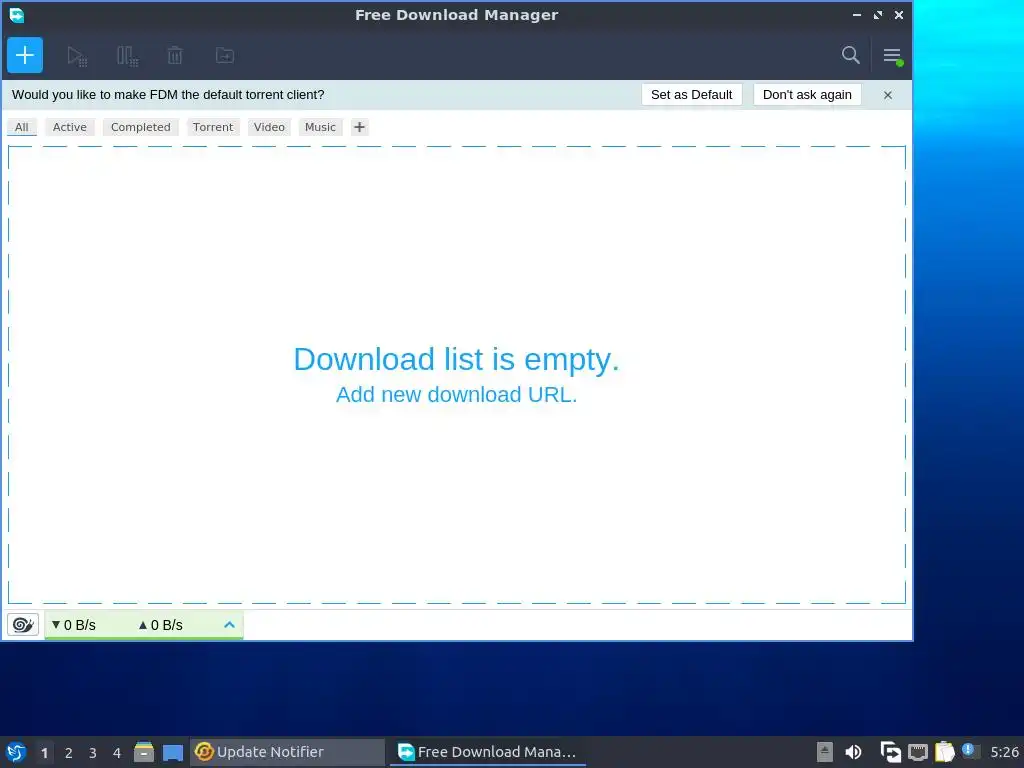Switch to the Active filter tab
The image size is (1024, 768).
70,127
